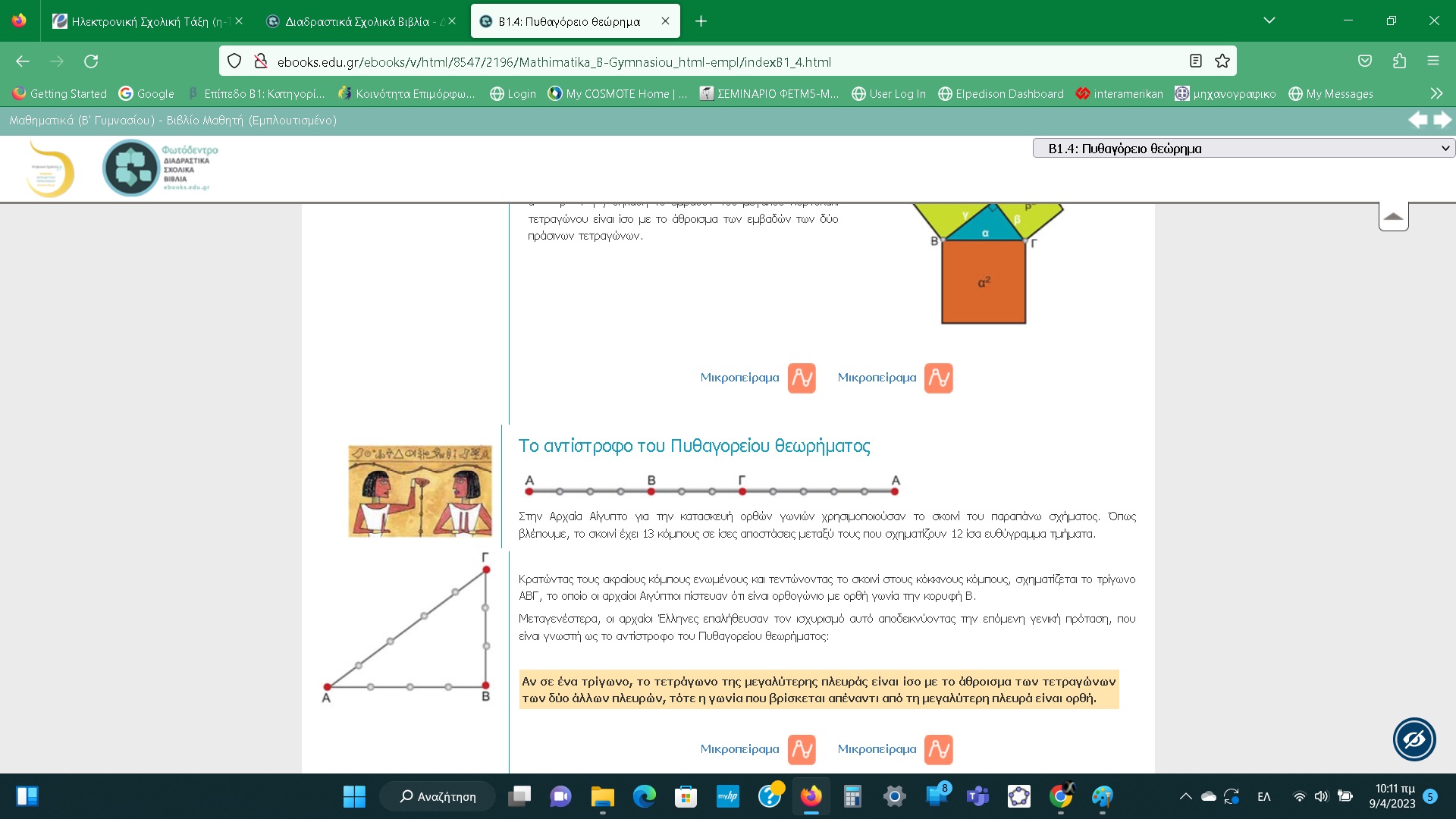Bookmark page with star icon
The width and height of the screenshot is (1456, 819).
click(1222, 61)
